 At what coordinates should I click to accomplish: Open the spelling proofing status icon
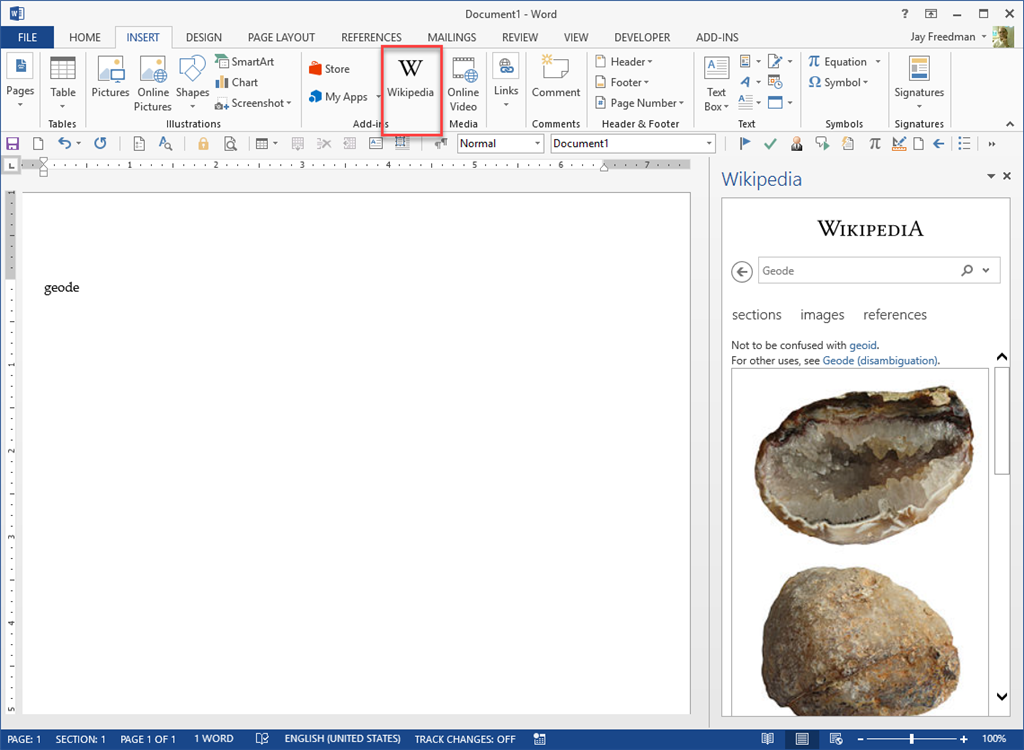[262, 739]
